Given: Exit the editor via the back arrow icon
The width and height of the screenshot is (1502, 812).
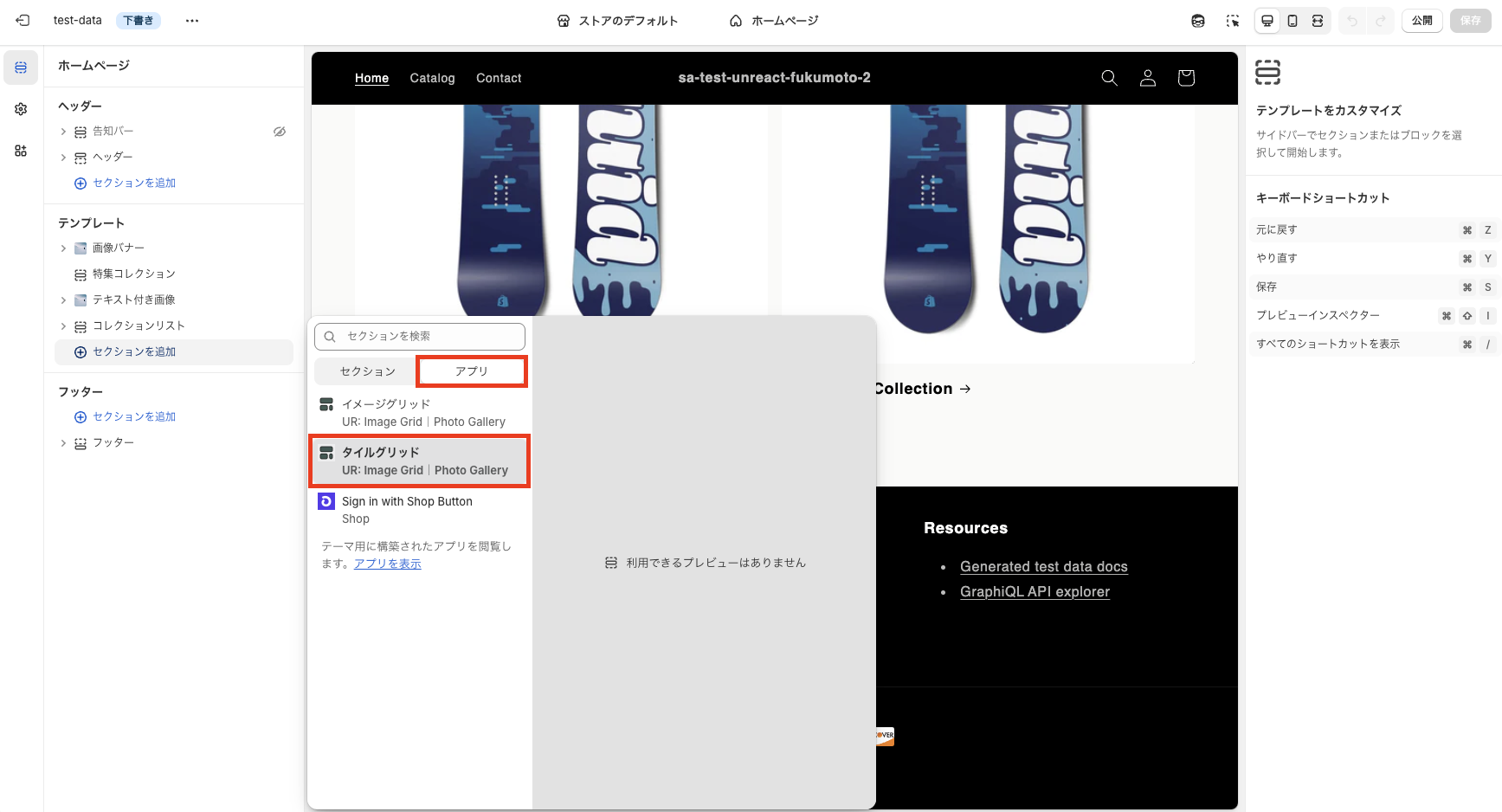Looking at the screenshot, I should pyautogui.click(x=21, y=20).
